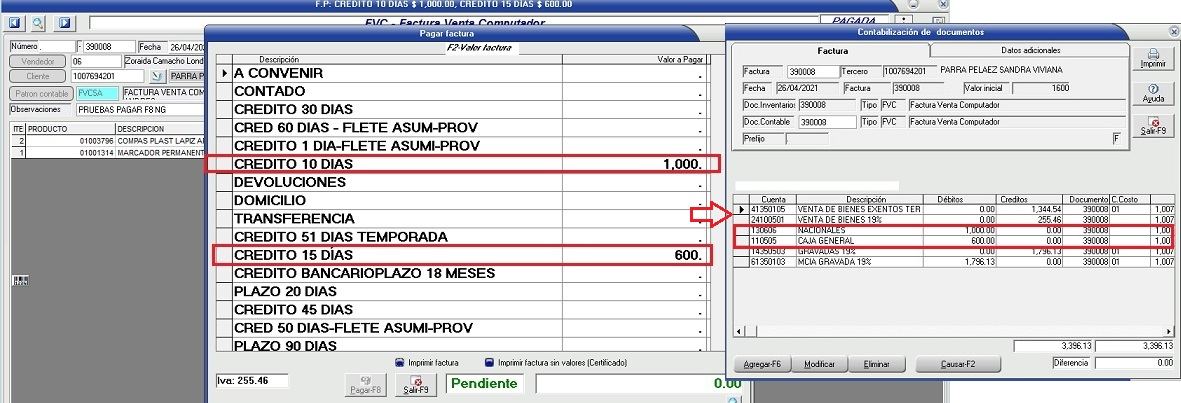Click Salir-F9 in Pagar factura dialog
The width and height of the screenshot is (1181, 403).
(x=416, y=383)
